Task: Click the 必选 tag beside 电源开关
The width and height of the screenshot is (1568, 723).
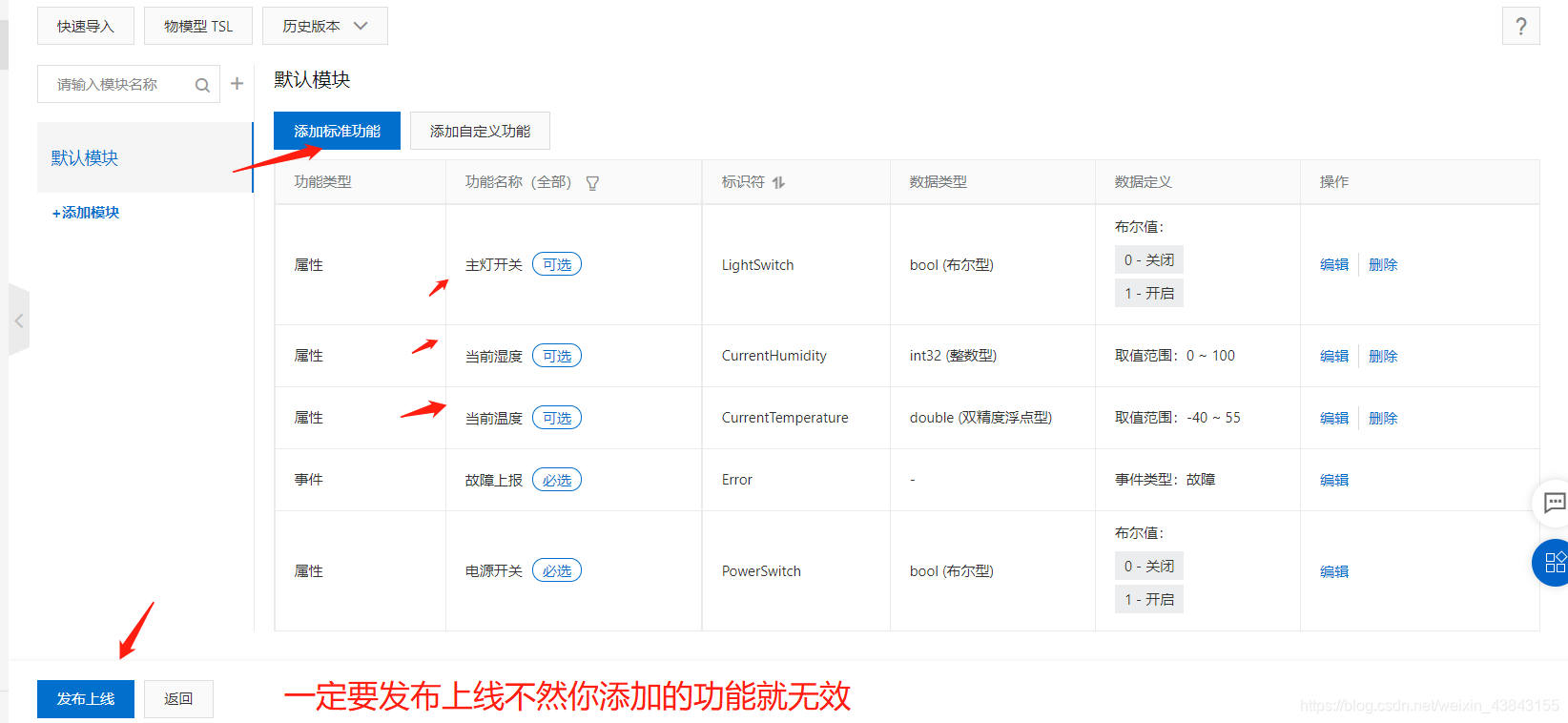Action: click(557, 570)
